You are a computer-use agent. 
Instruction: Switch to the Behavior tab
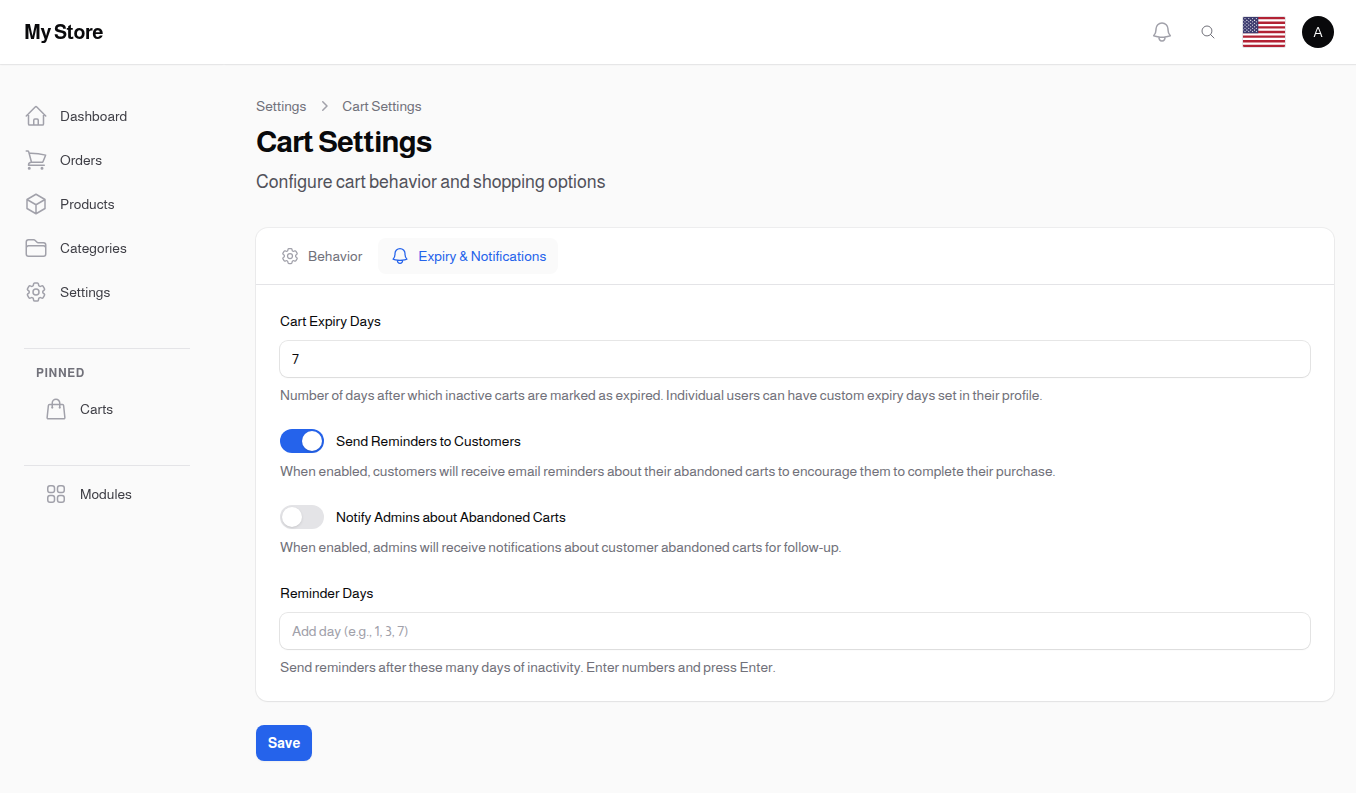click(x=321, y=256)
